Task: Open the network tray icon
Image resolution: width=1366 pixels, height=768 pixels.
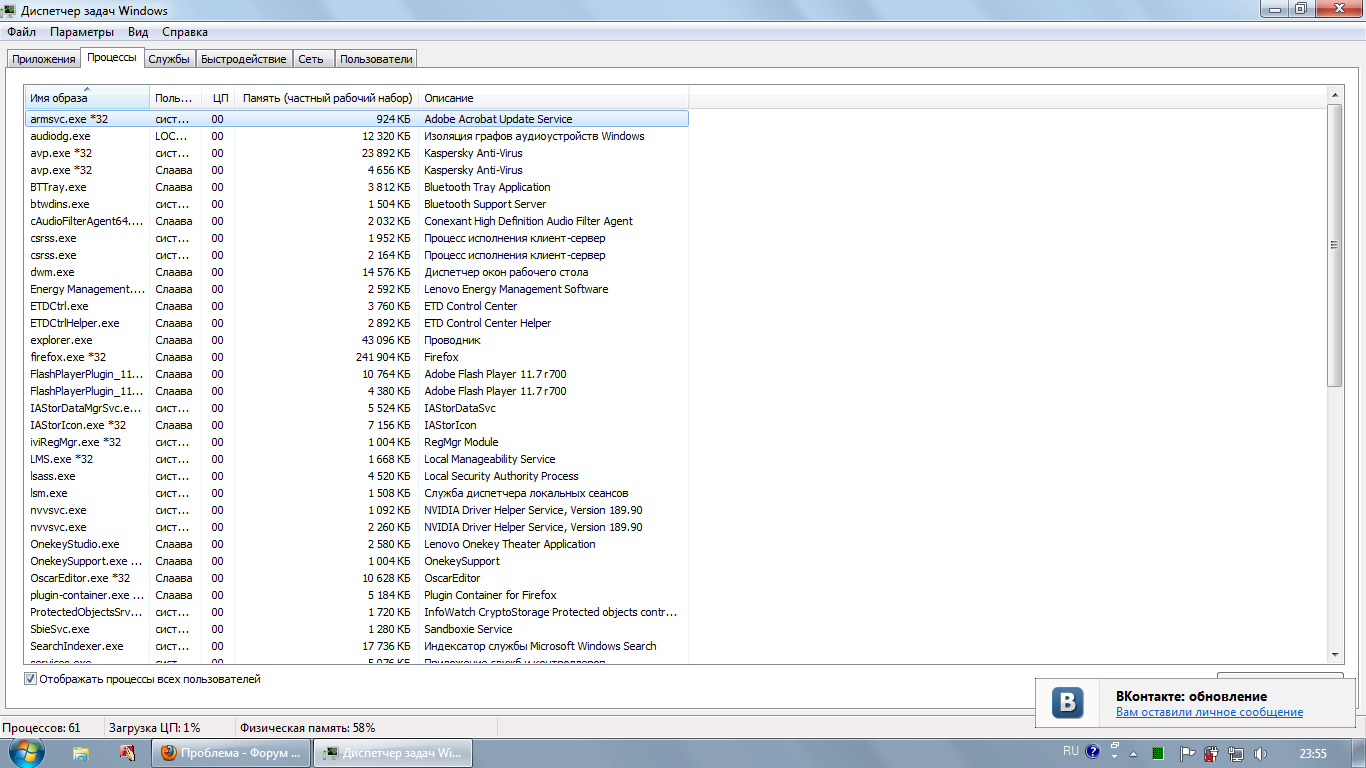Action: tap(1236, 754)
